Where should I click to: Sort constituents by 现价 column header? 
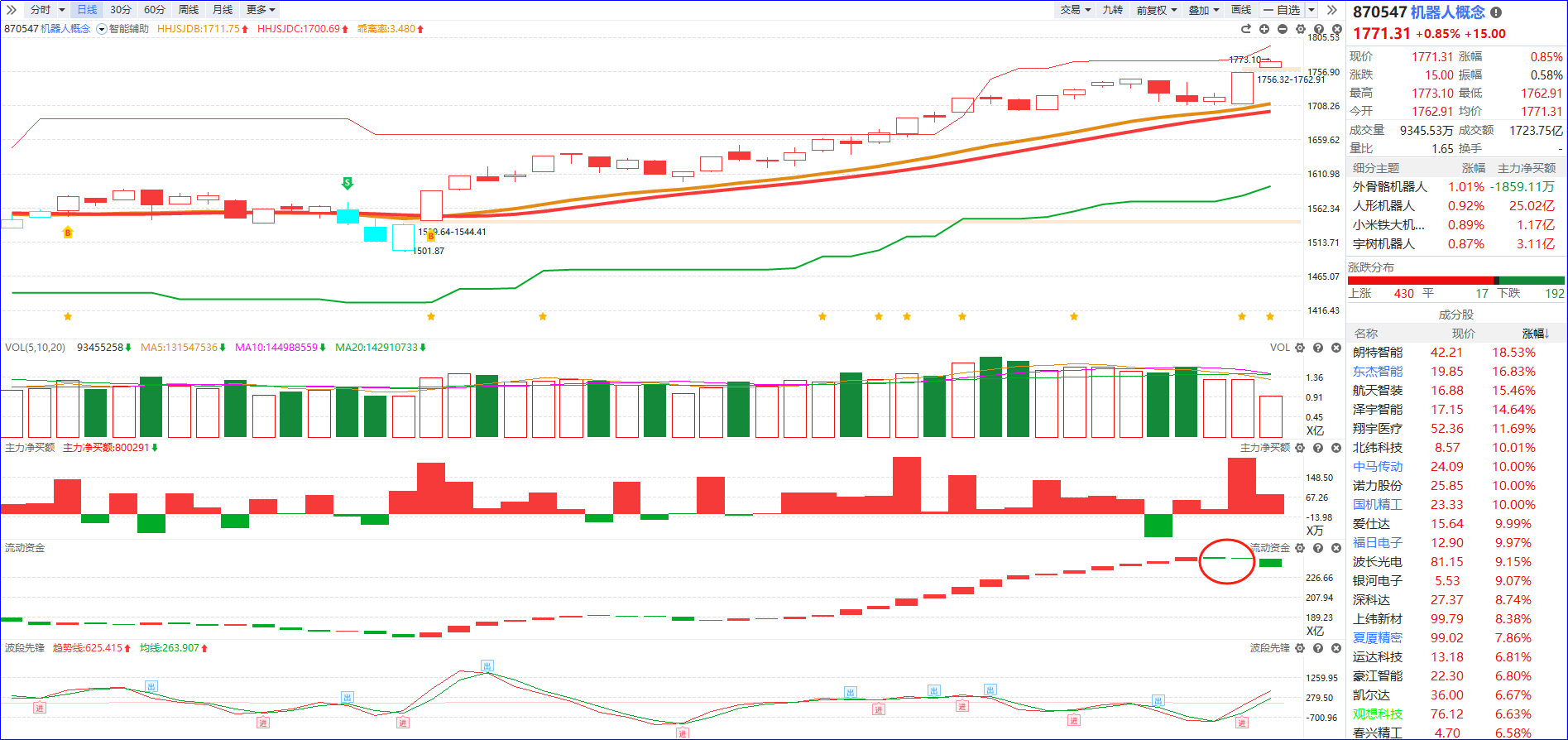click(1464, 334)
